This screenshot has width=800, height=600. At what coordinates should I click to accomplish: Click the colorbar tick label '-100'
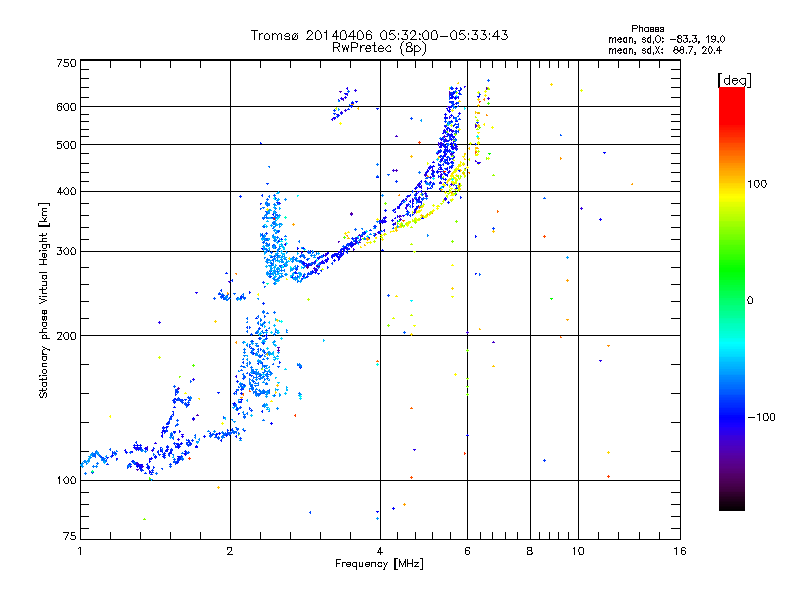(x=761, y=417)
